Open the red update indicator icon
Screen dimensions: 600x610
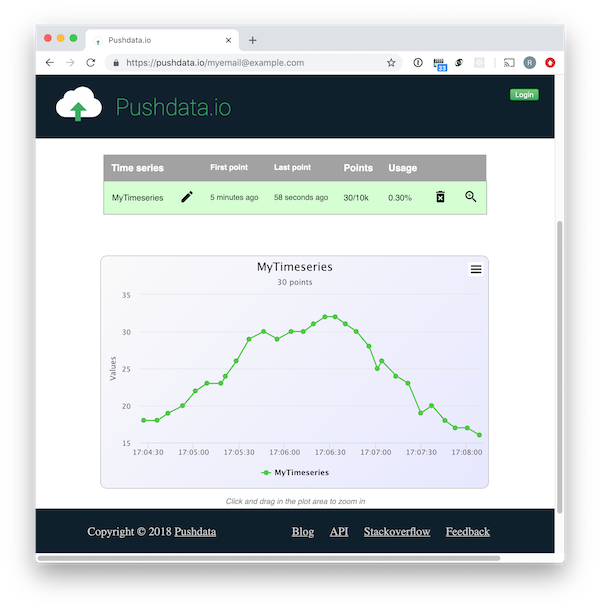[550, 63]
